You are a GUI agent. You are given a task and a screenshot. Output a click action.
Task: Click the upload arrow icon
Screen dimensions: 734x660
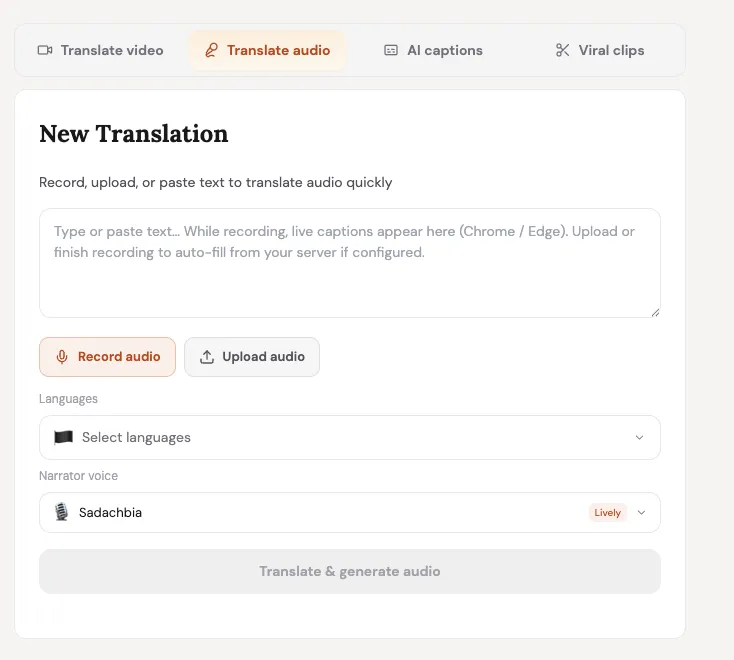[207, 357]
